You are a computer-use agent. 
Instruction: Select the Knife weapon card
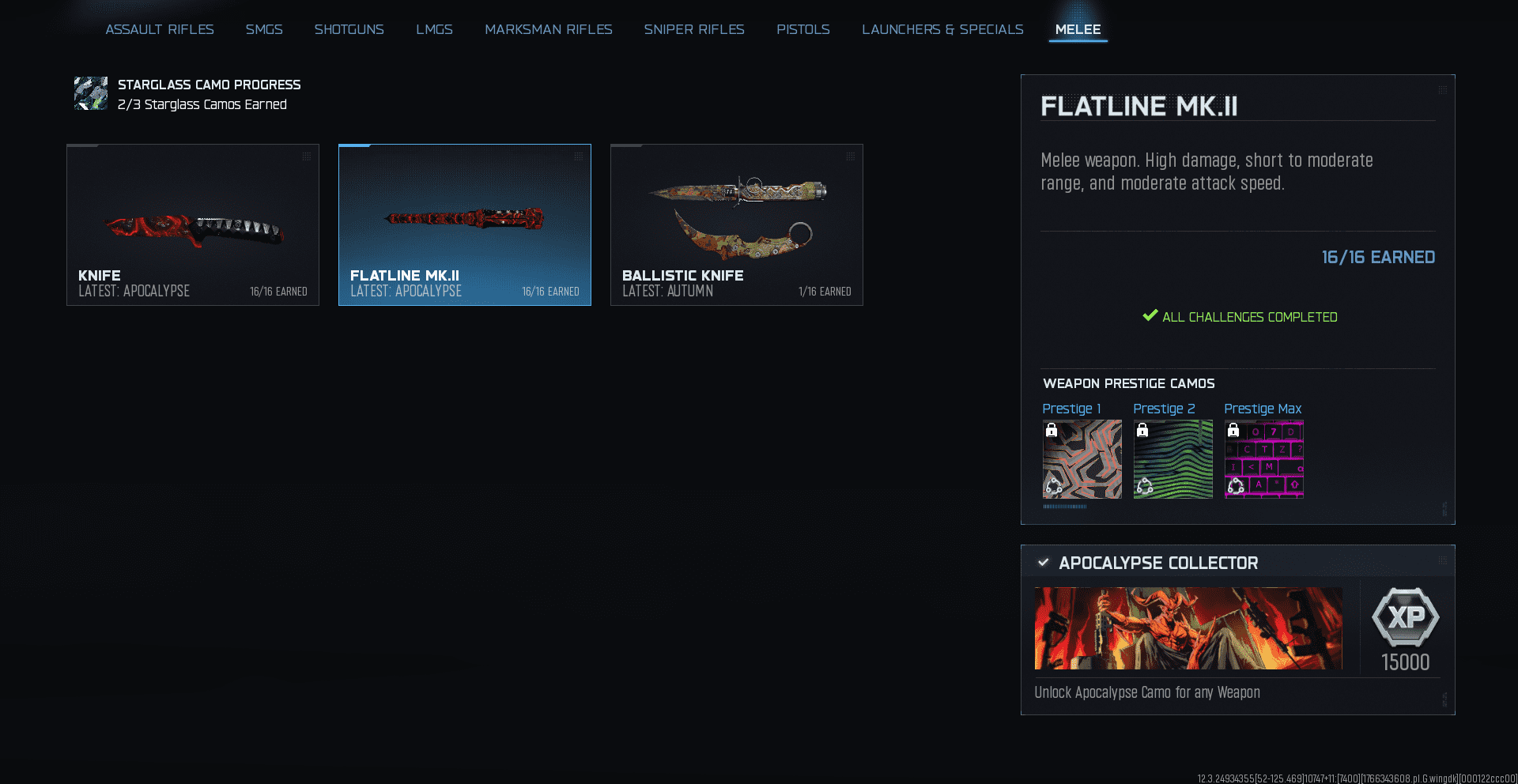193,224
